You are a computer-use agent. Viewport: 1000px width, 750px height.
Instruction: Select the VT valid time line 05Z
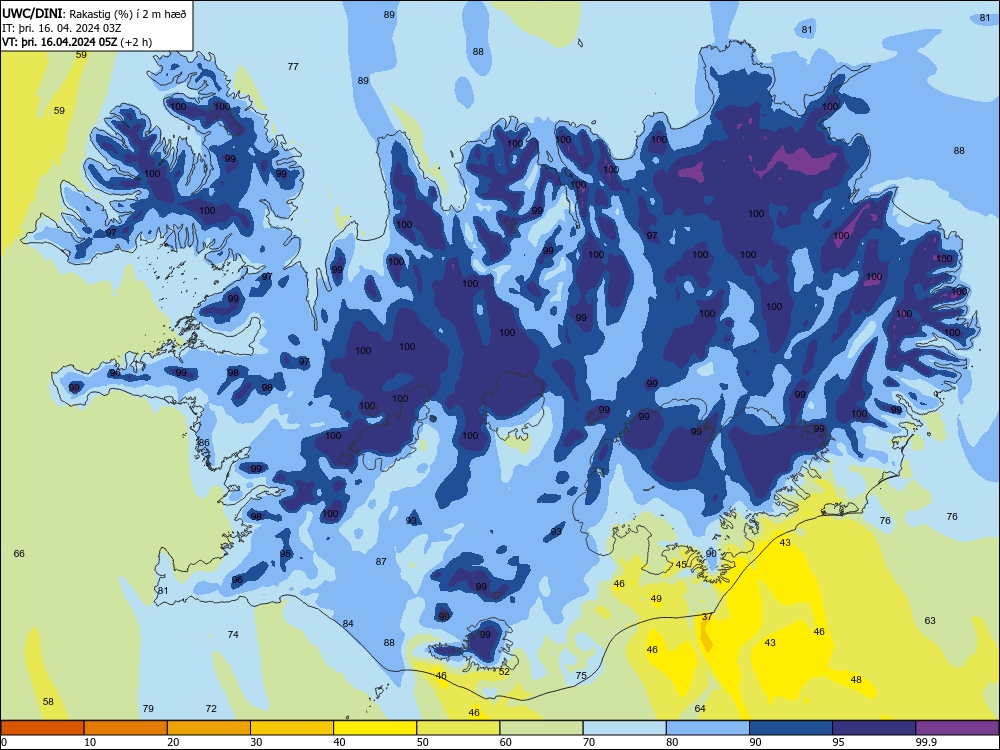point(77,42)
